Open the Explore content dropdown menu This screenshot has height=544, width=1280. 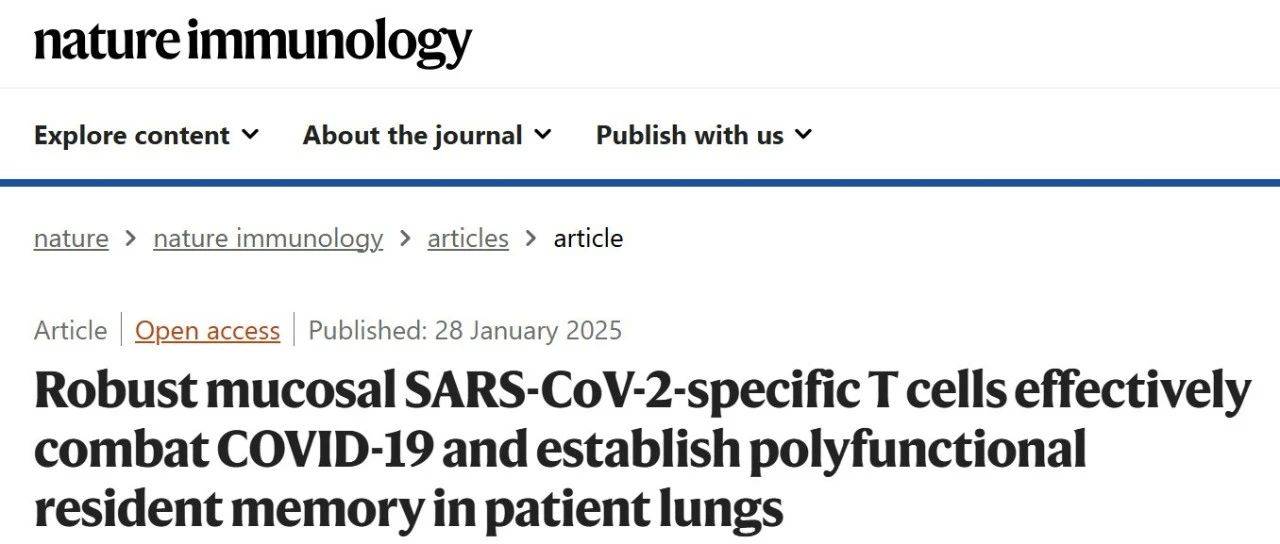coord(132,135)
